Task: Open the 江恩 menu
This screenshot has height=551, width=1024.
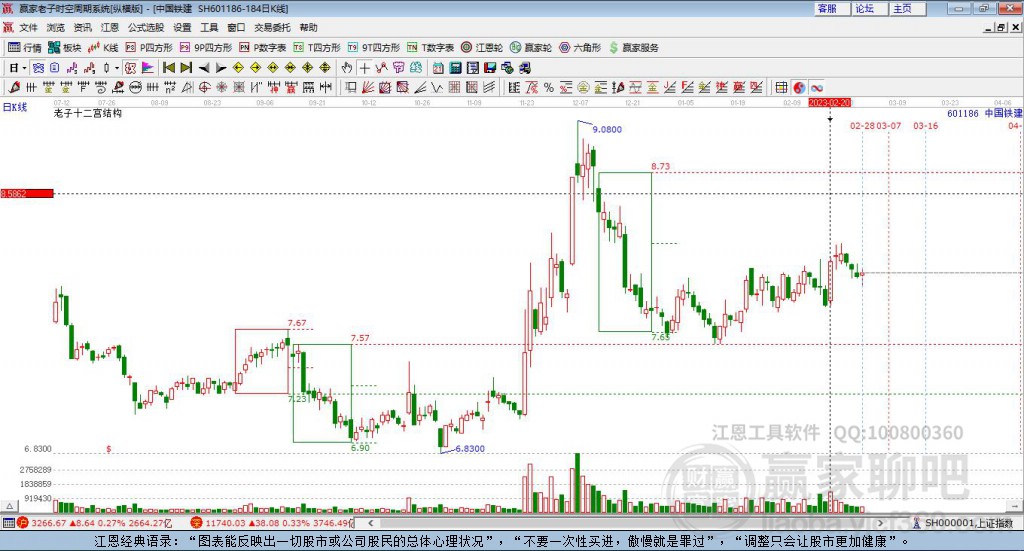Action: point(110,27)
